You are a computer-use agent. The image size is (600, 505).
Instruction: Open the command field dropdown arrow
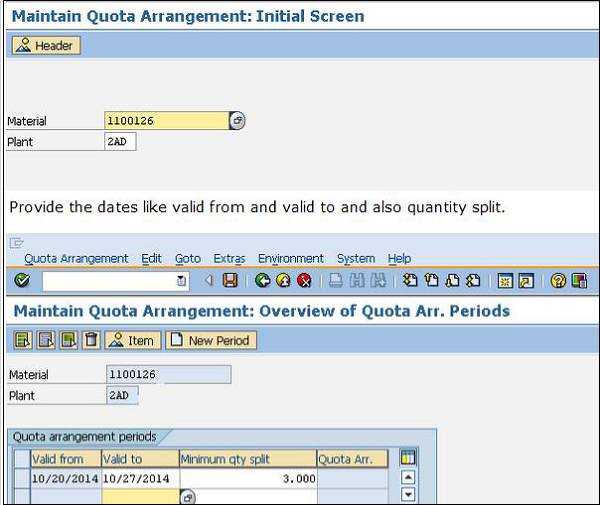click(181, 281)
